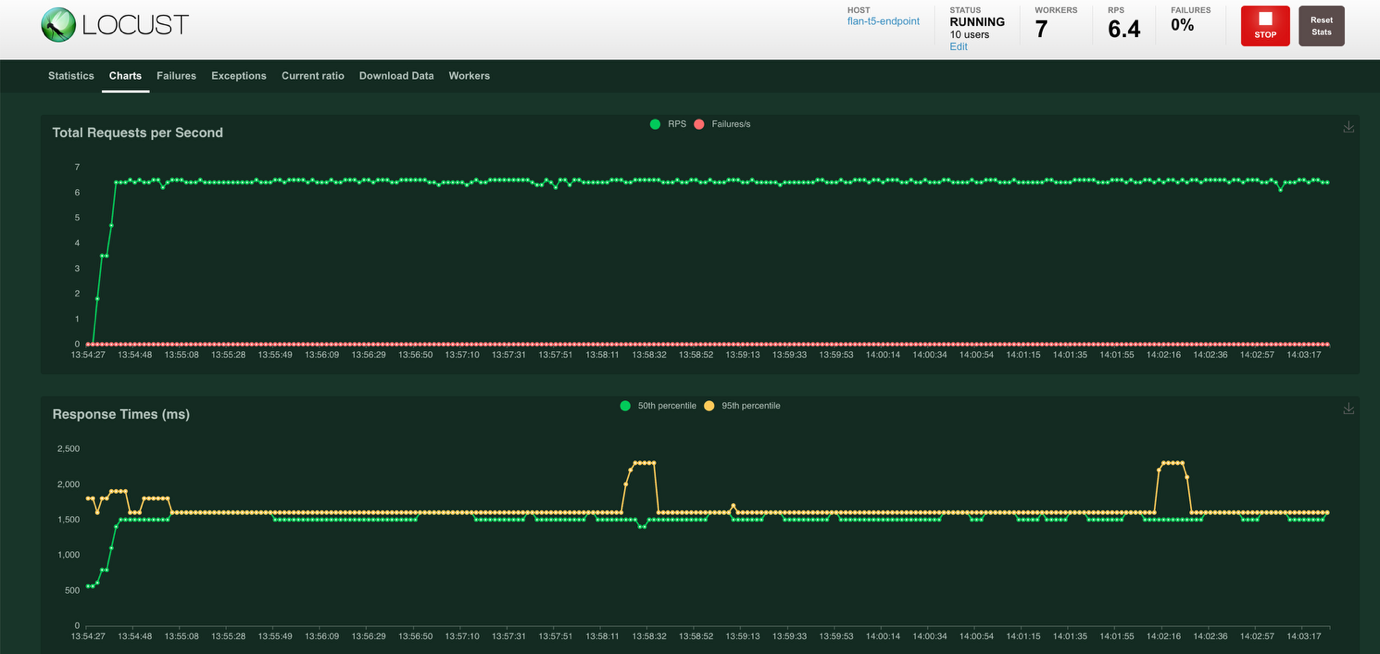The image size is (1380, 654).
Task: Click the Reset Stats button
Action: point(1321,25)
